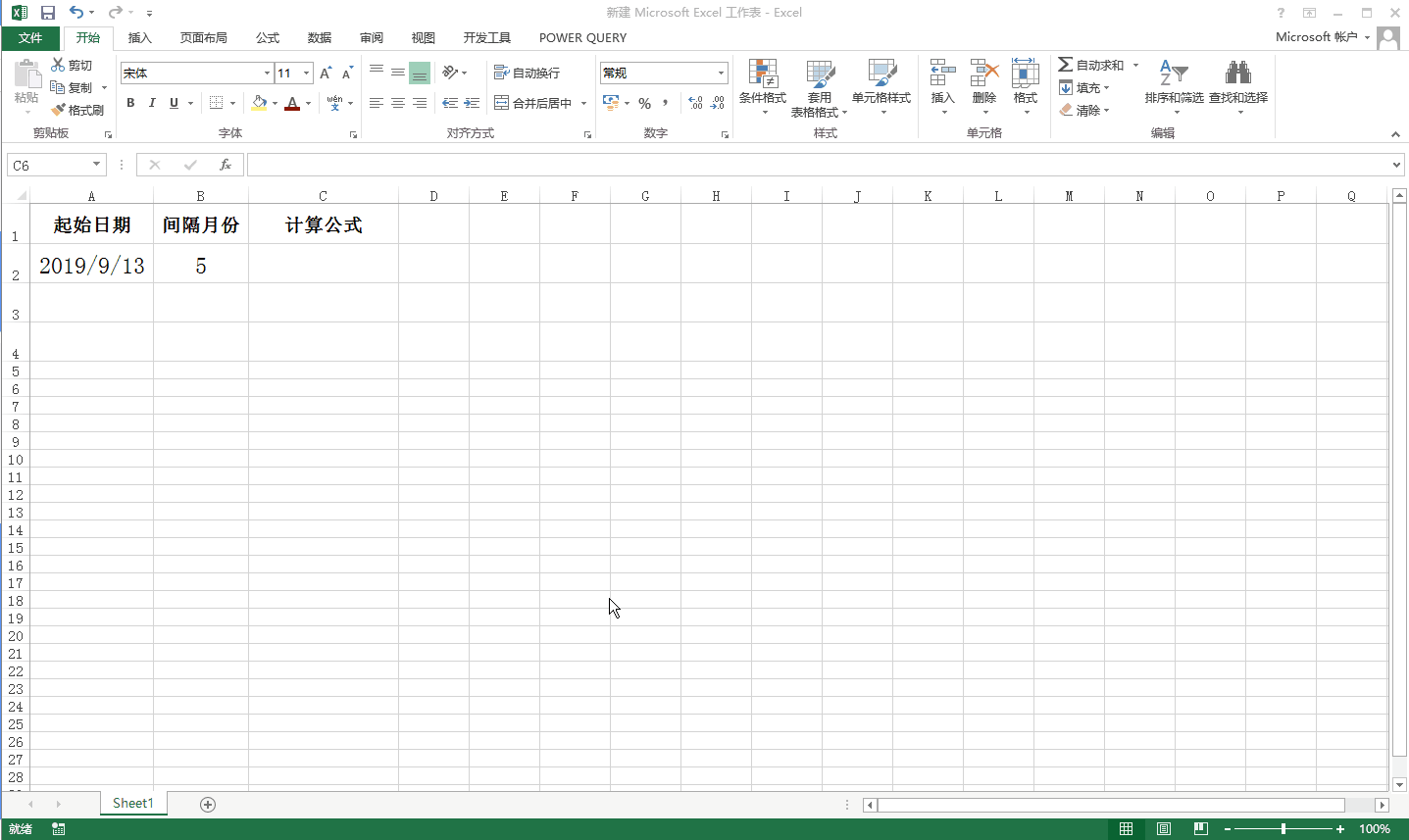Switch to the POWER QUERY tab
1409x840 pixels.
582,38
